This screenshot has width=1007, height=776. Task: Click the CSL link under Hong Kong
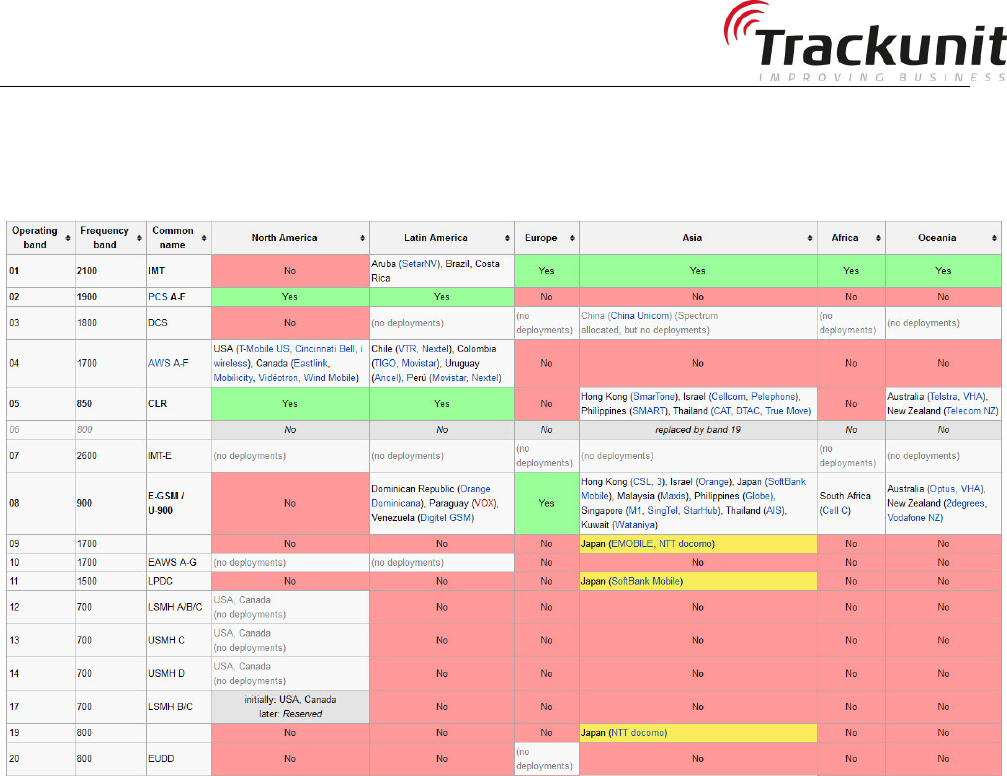tap(642, 481)
